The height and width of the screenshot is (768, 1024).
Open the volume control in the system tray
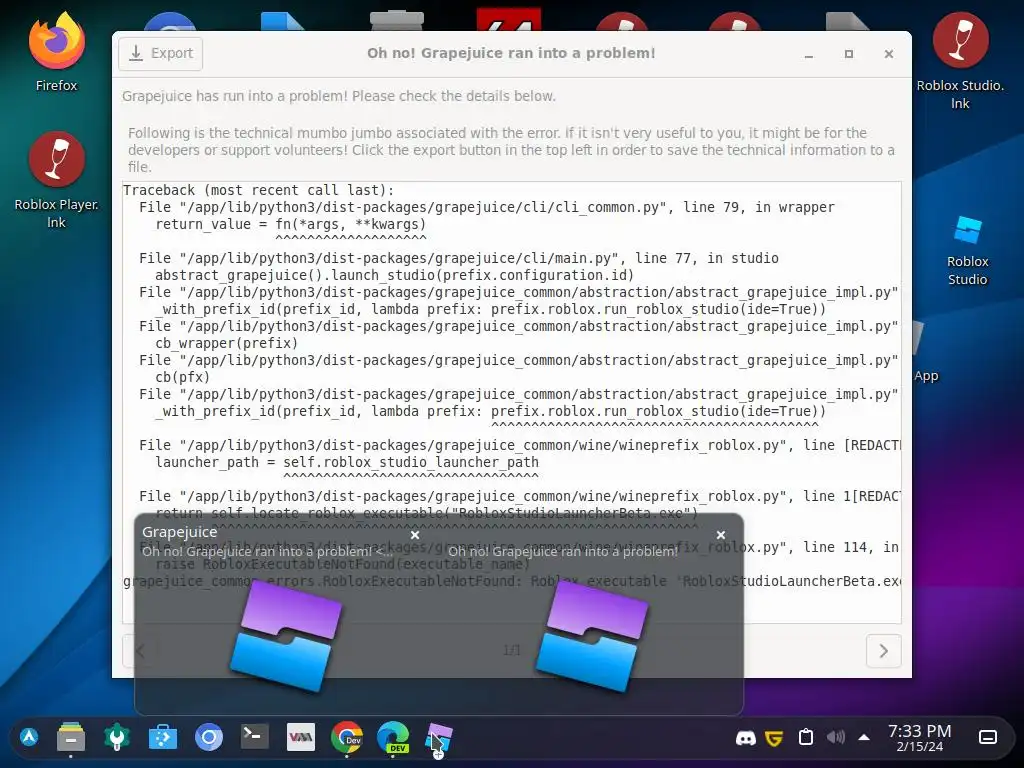(836, 737)
